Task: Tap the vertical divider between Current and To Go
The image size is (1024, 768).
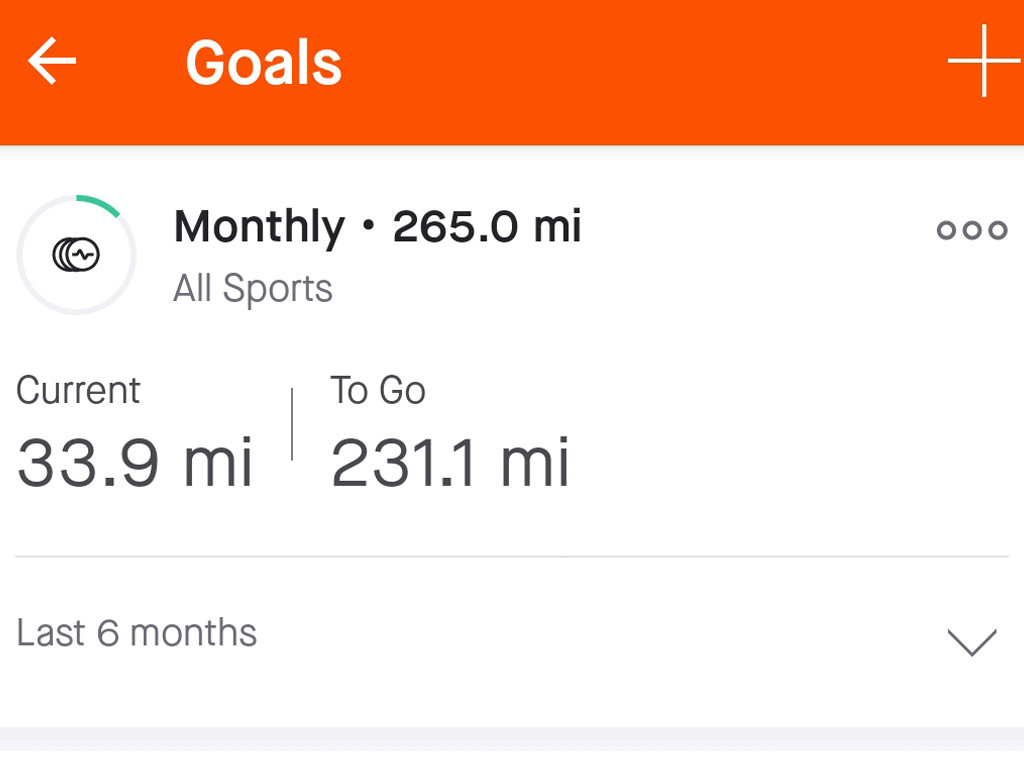Action: [x=292, y=425]
